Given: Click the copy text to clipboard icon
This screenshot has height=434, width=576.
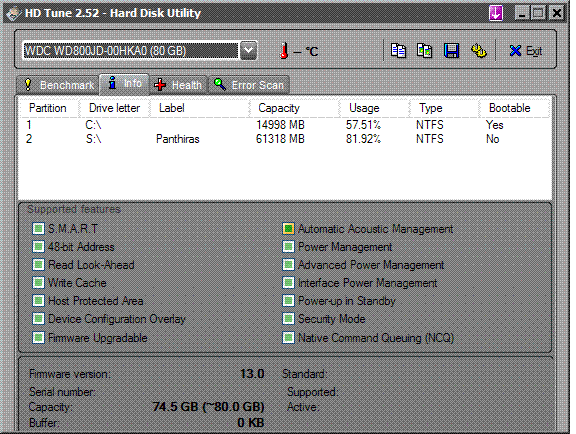Looking at the screenshot, I should 398,51.
